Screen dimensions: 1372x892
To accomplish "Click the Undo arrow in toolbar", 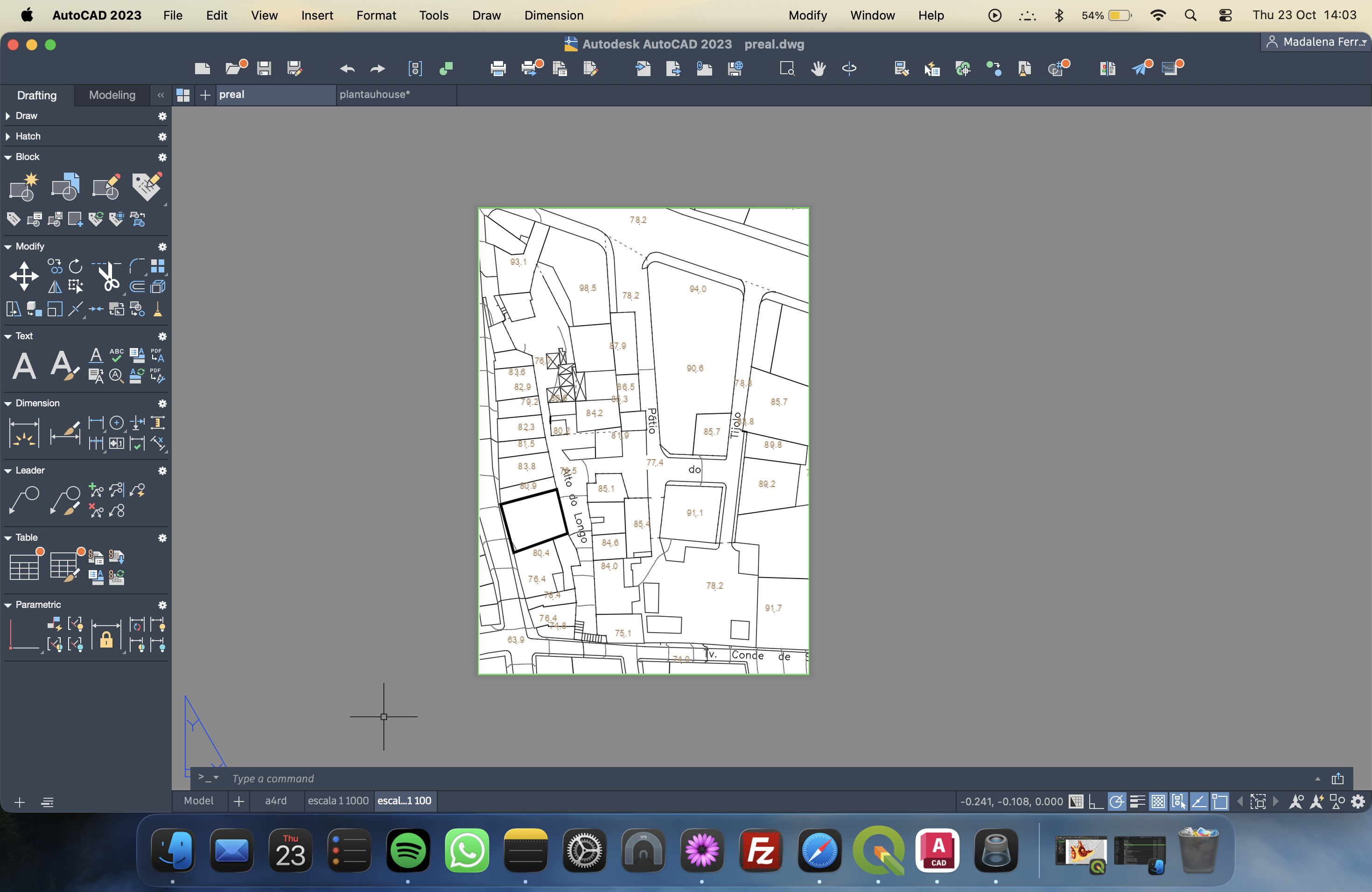I will point(347,69).
